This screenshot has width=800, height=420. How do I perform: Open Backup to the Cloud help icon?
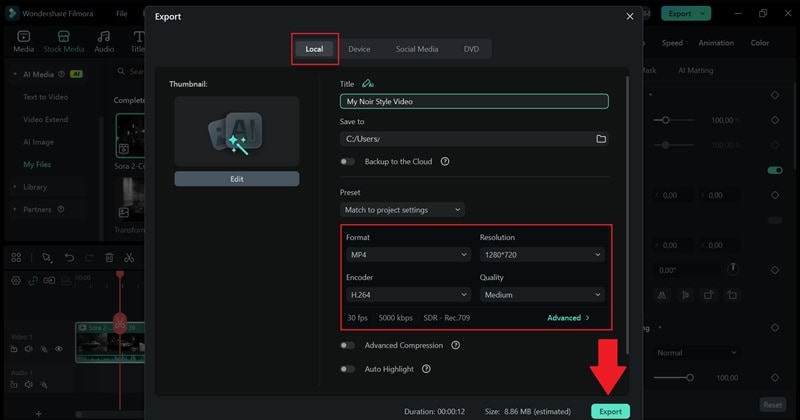(445, 161)
